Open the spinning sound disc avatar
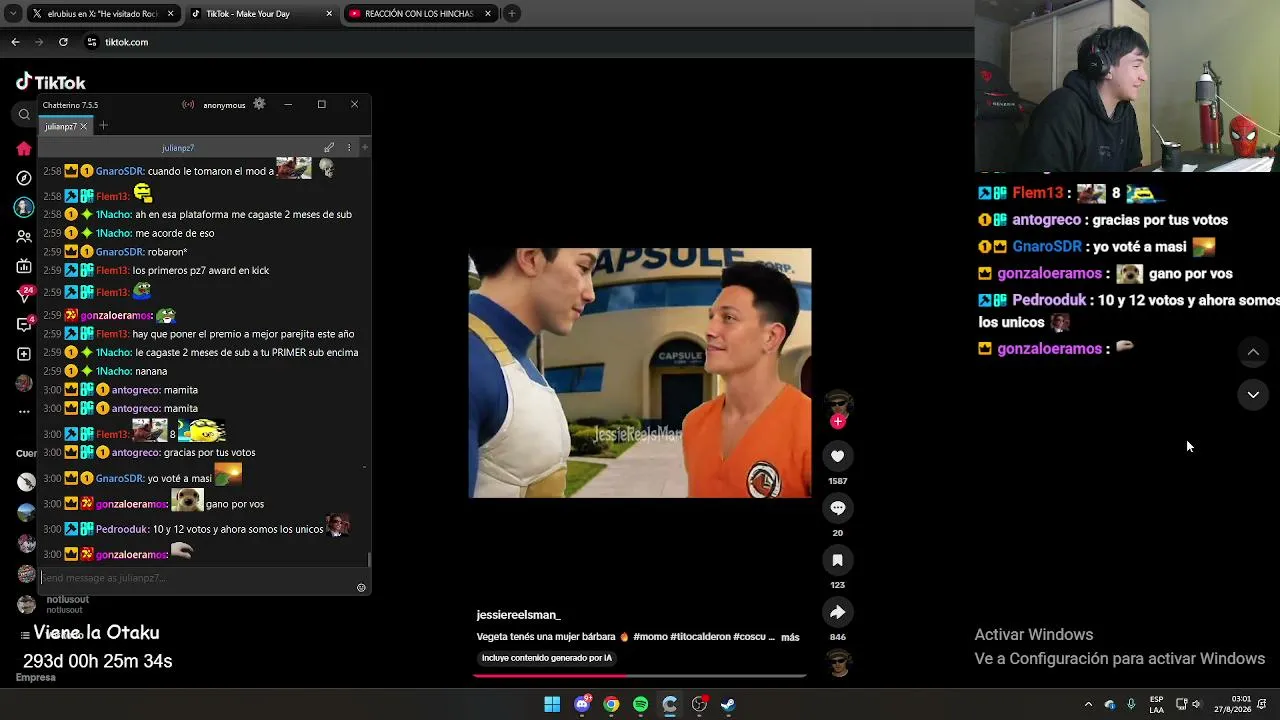 click(838, 663)
